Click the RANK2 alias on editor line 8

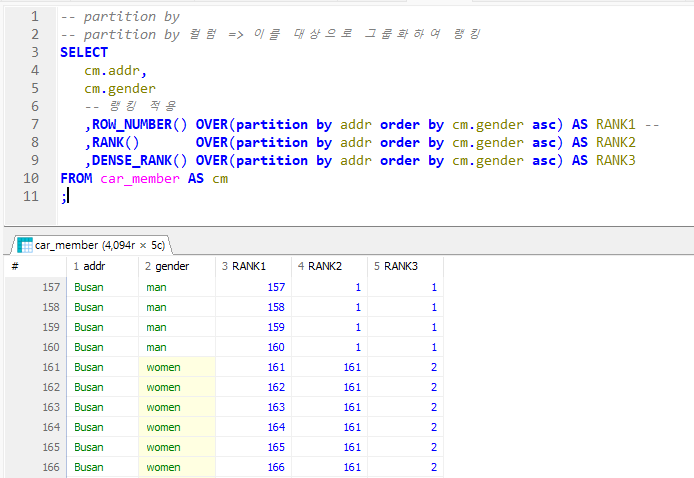click(x=616, y=143)
